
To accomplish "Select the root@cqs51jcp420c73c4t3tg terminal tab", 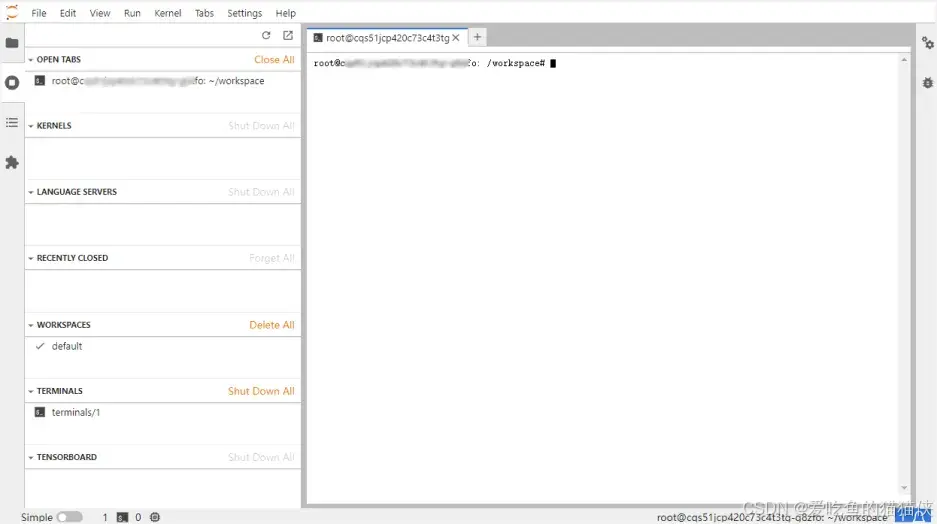I will [x=387, y=38].
